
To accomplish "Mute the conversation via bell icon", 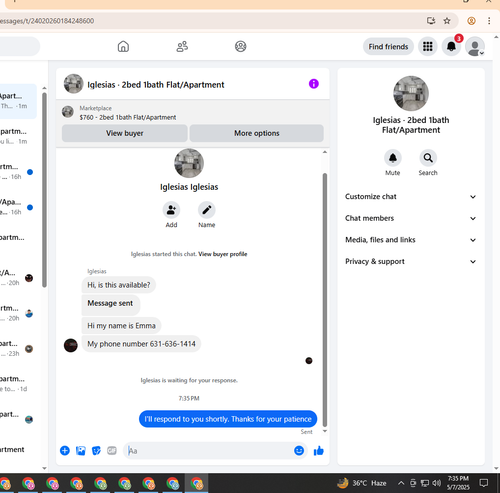I will [393, 158].
